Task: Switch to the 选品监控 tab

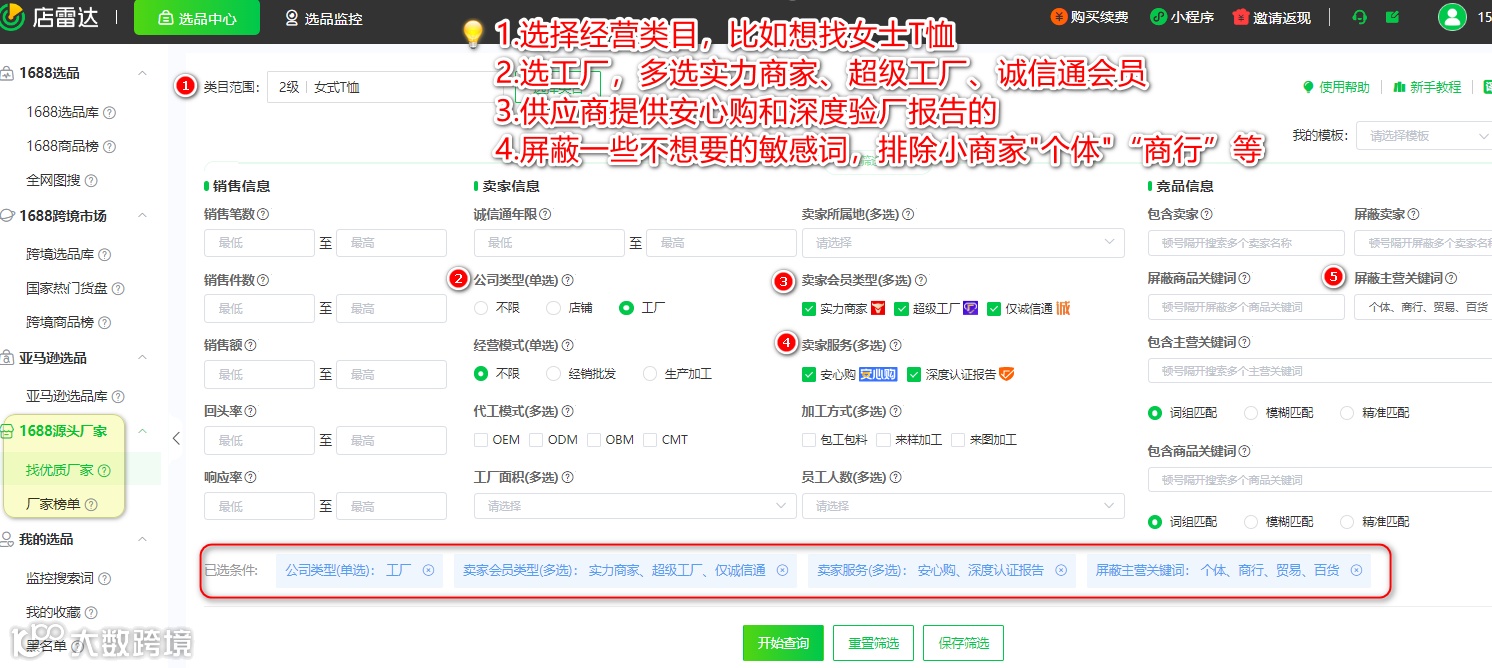Action: pos(324,18)
